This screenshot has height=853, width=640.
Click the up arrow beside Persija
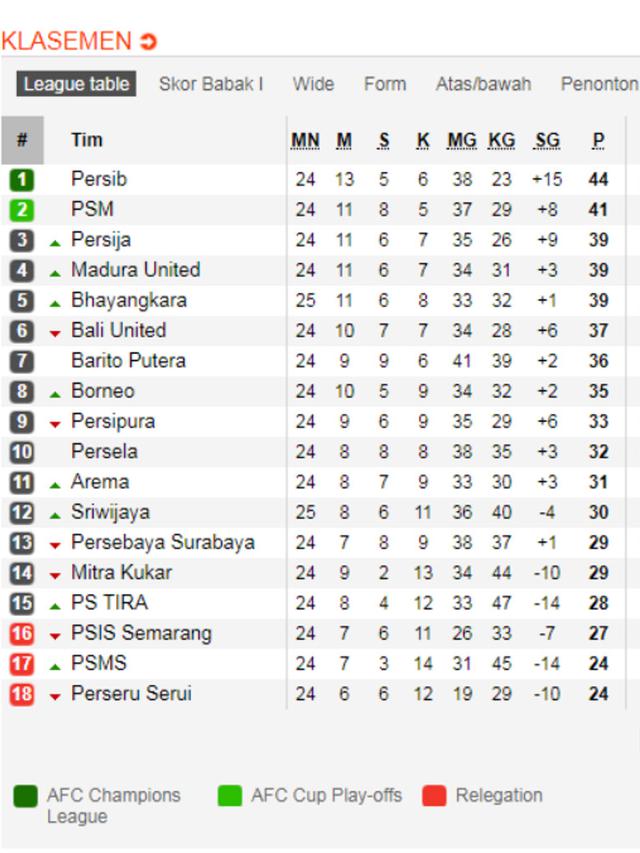click(56, 240)
